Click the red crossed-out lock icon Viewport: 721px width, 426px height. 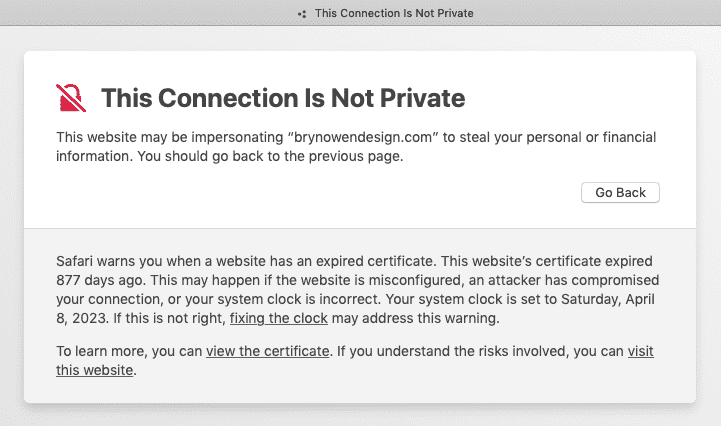pyautogui.click(x=71, y=98)
